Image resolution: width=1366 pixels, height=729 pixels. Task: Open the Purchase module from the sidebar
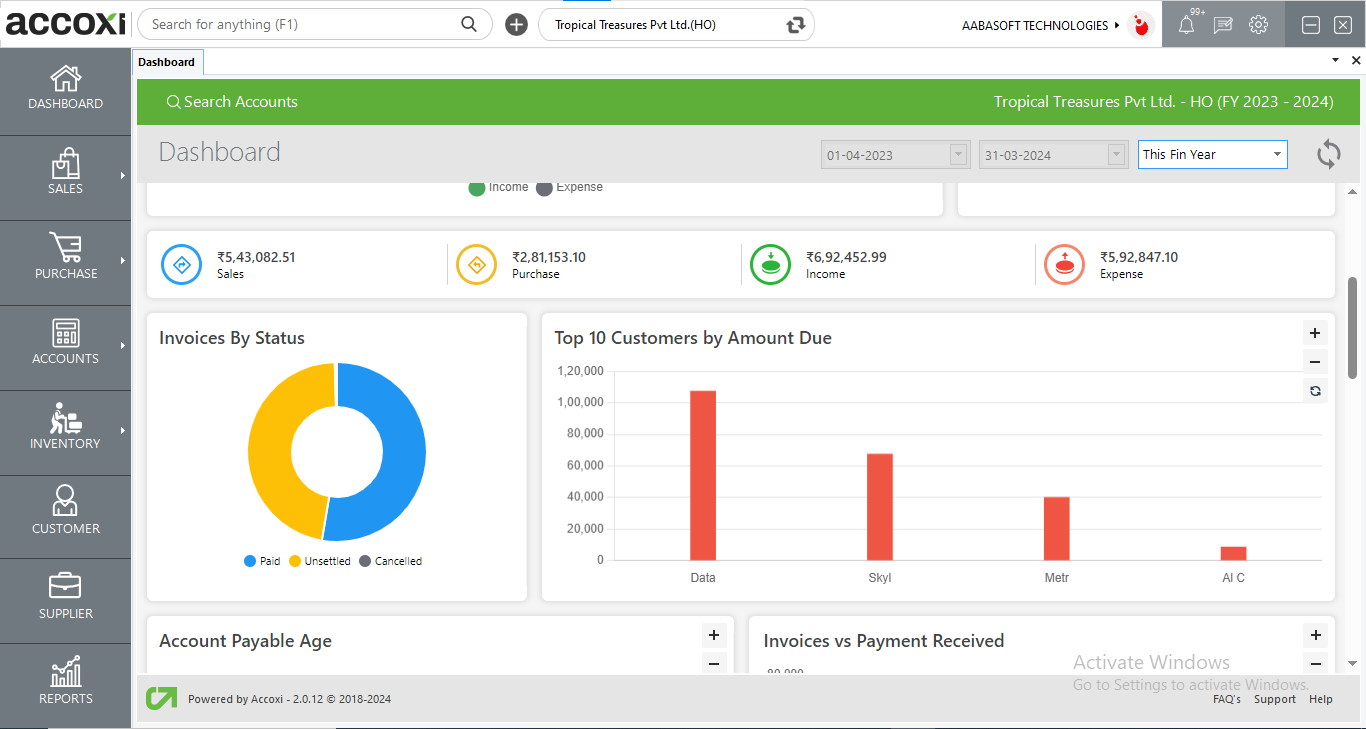[x=65, y=262]
